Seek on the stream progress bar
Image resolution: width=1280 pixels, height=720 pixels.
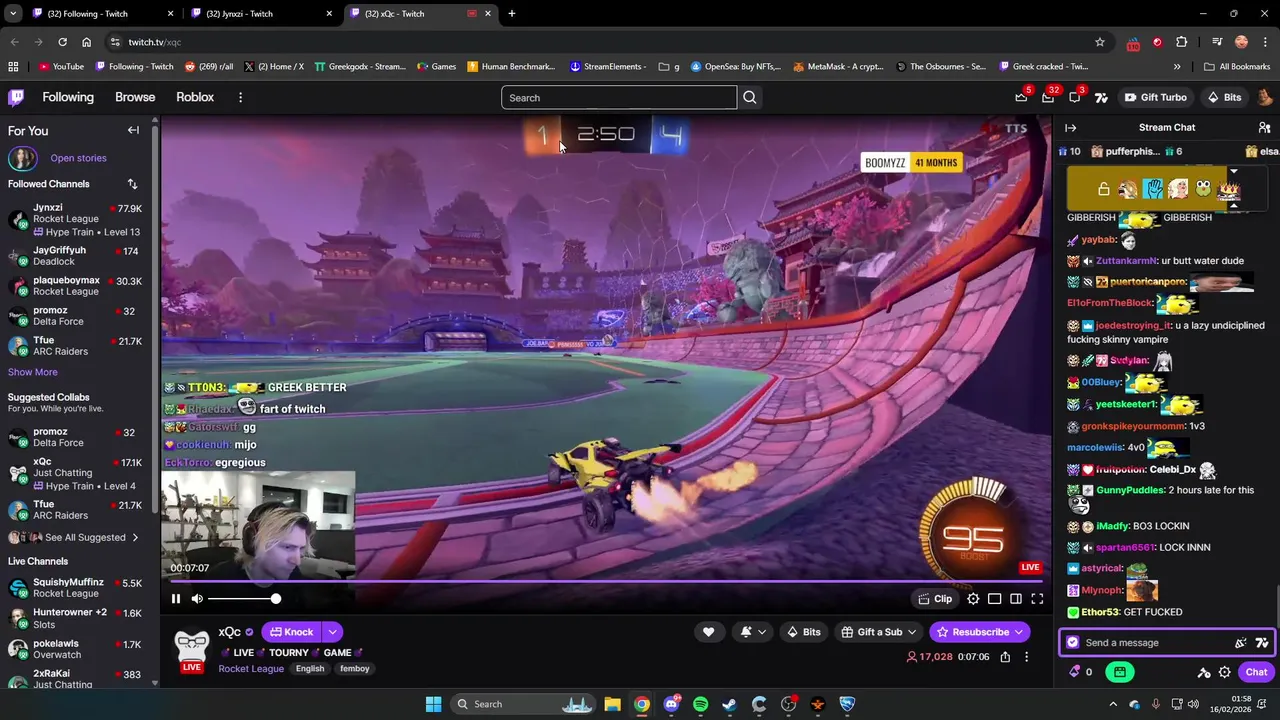(606, 581)
